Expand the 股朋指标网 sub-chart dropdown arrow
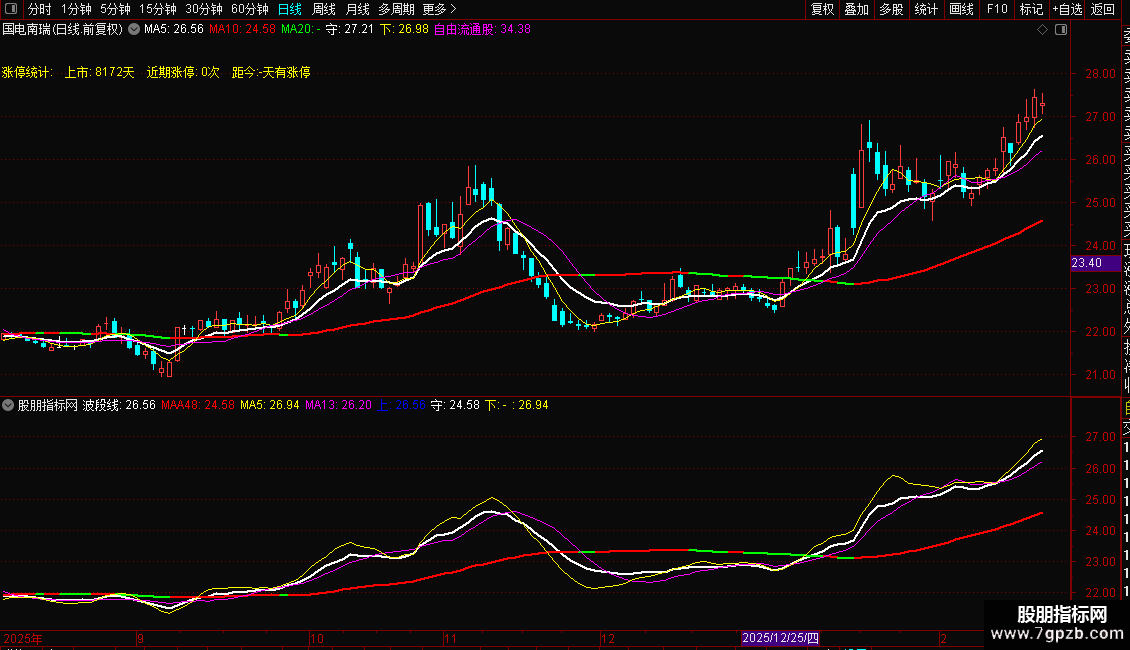 [9, 405]
